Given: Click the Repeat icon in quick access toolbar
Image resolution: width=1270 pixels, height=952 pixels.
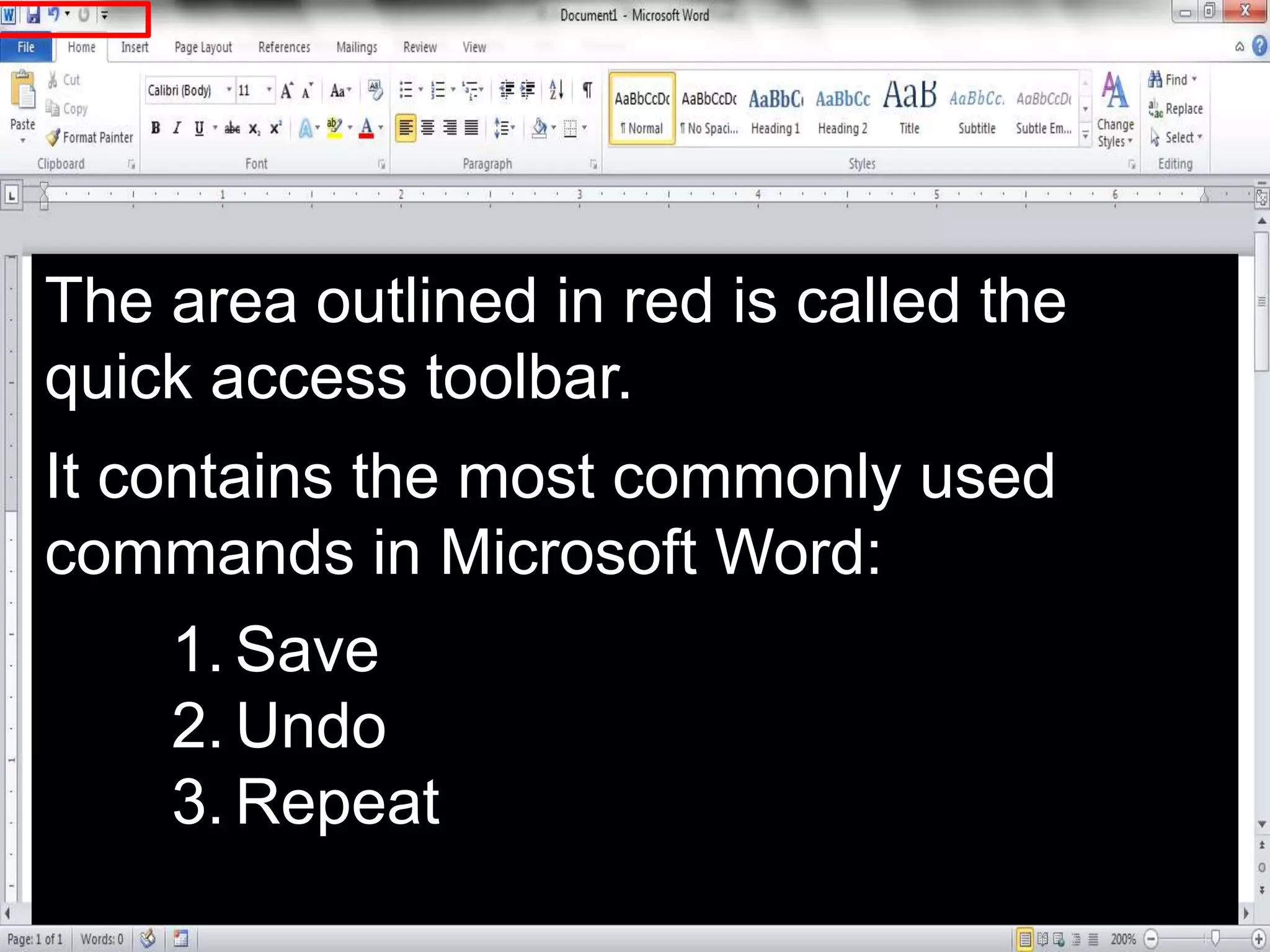Looking at the screenshot, I should [84, 14].
